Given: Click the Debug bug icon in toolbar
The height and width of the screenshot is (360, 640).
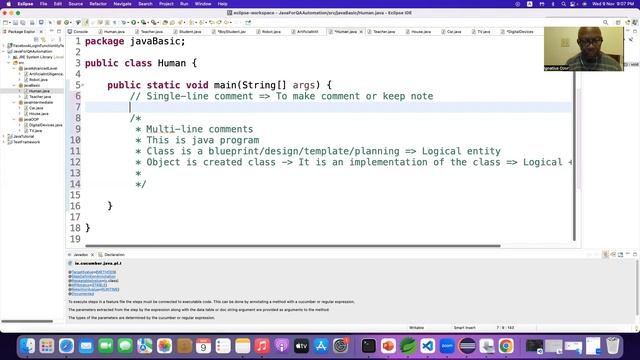Looking at the screenshot, I should point(124,22).
